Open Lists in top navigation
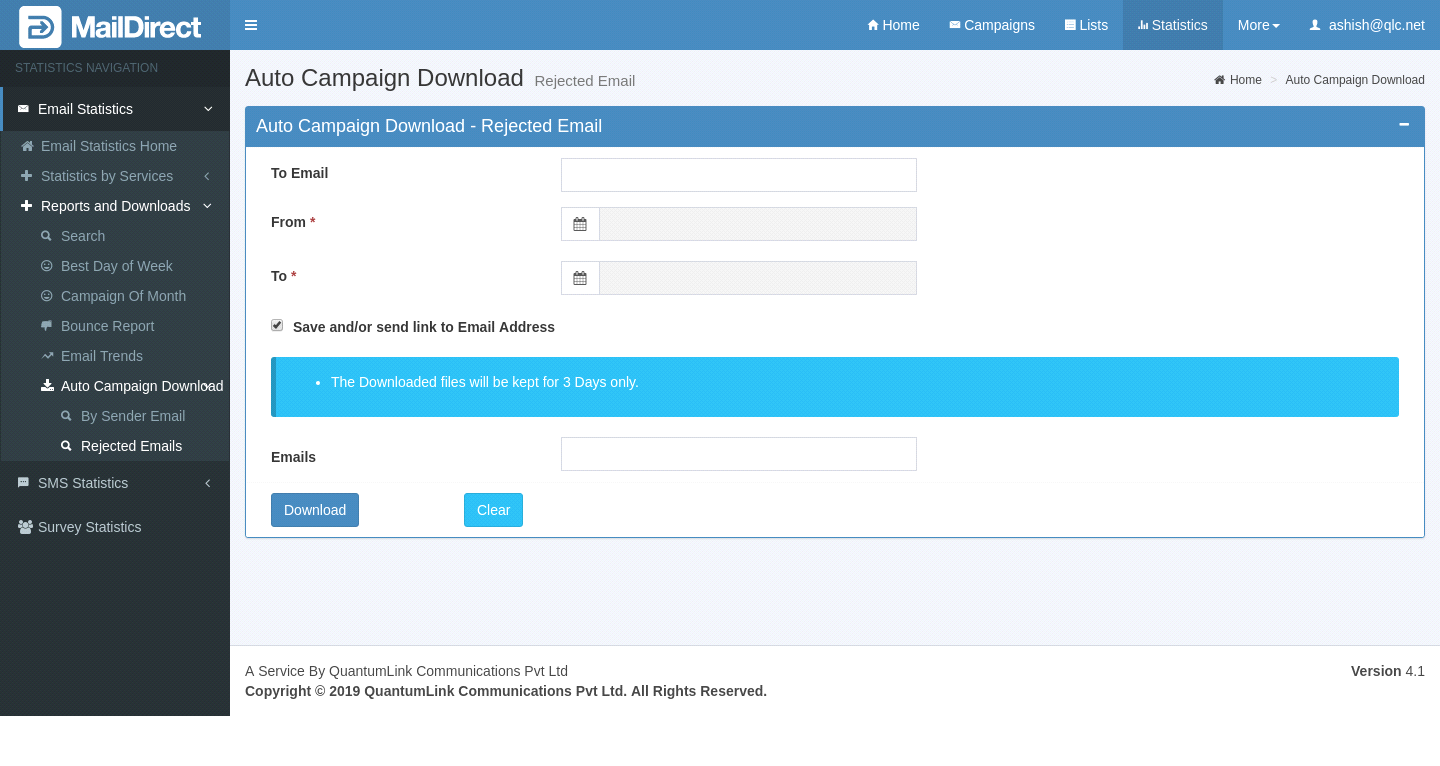Screen dimensions: 1440x766 (1086, 25)
